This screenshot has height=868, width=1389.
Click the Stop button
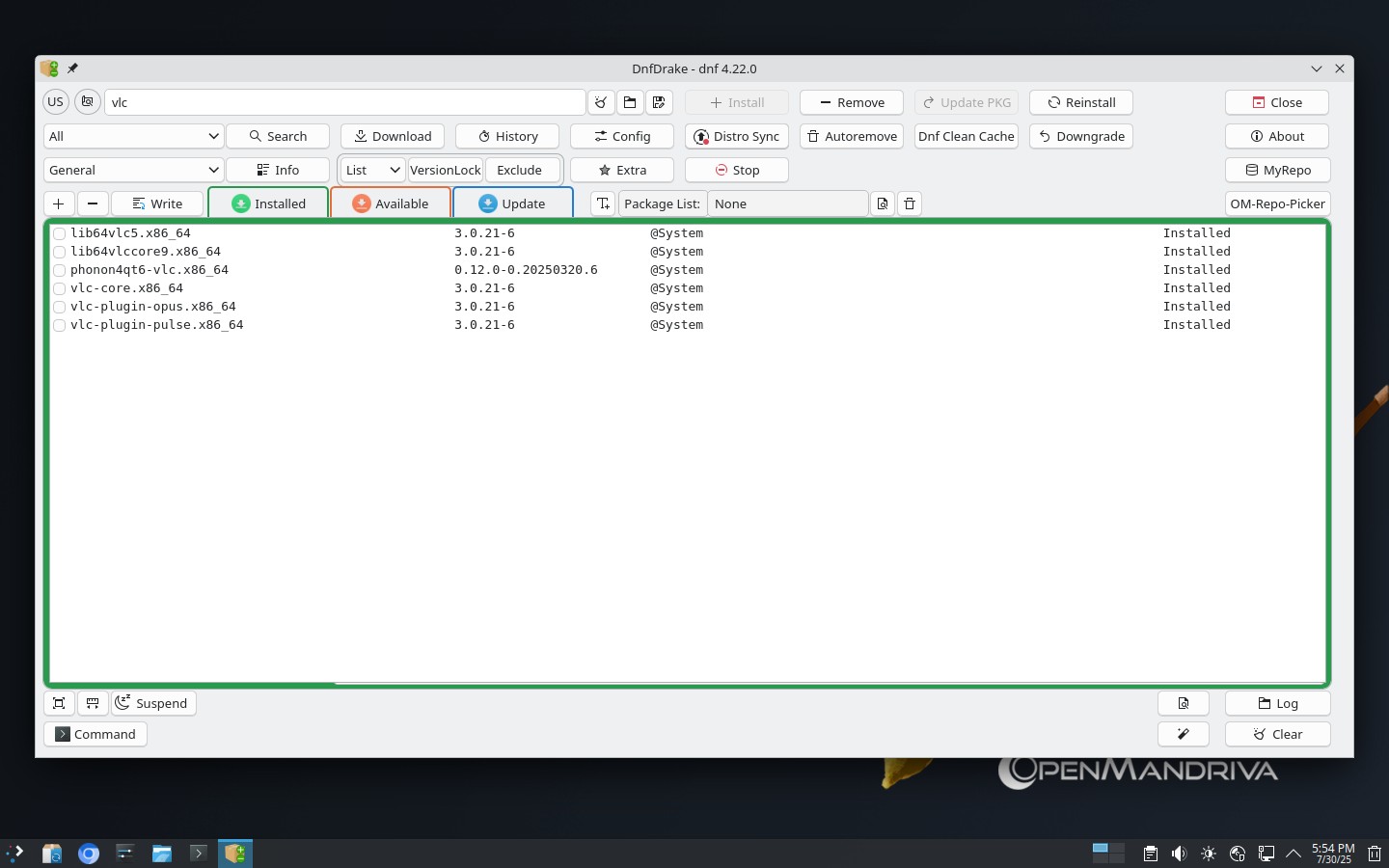737,170
